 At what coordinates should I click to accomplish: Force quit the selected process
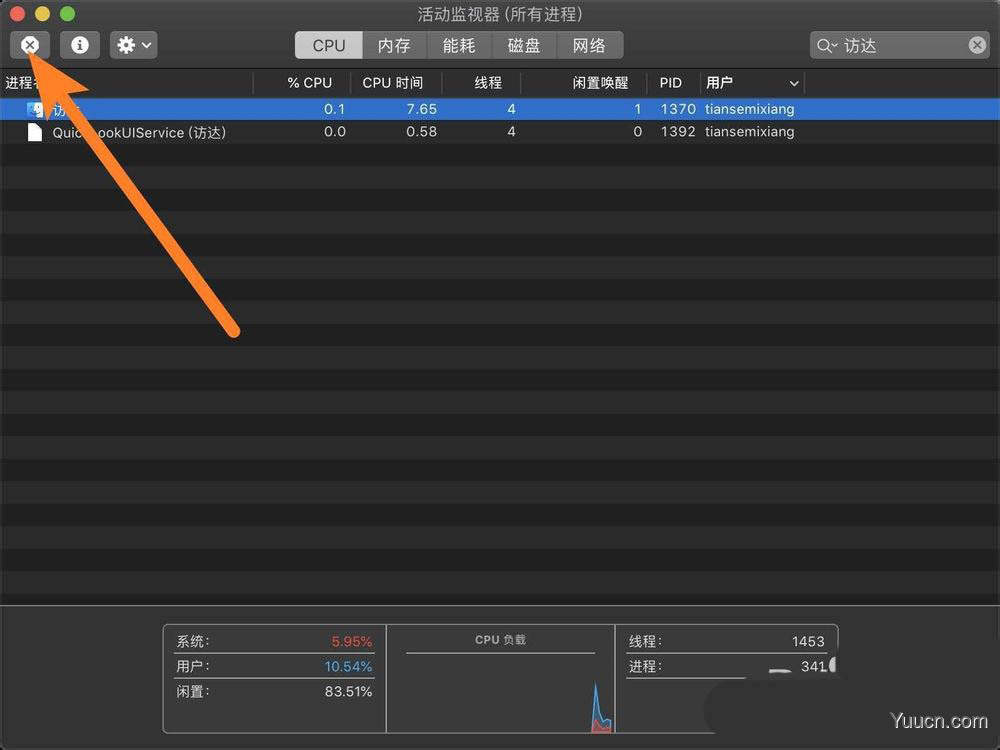[29, 45]
